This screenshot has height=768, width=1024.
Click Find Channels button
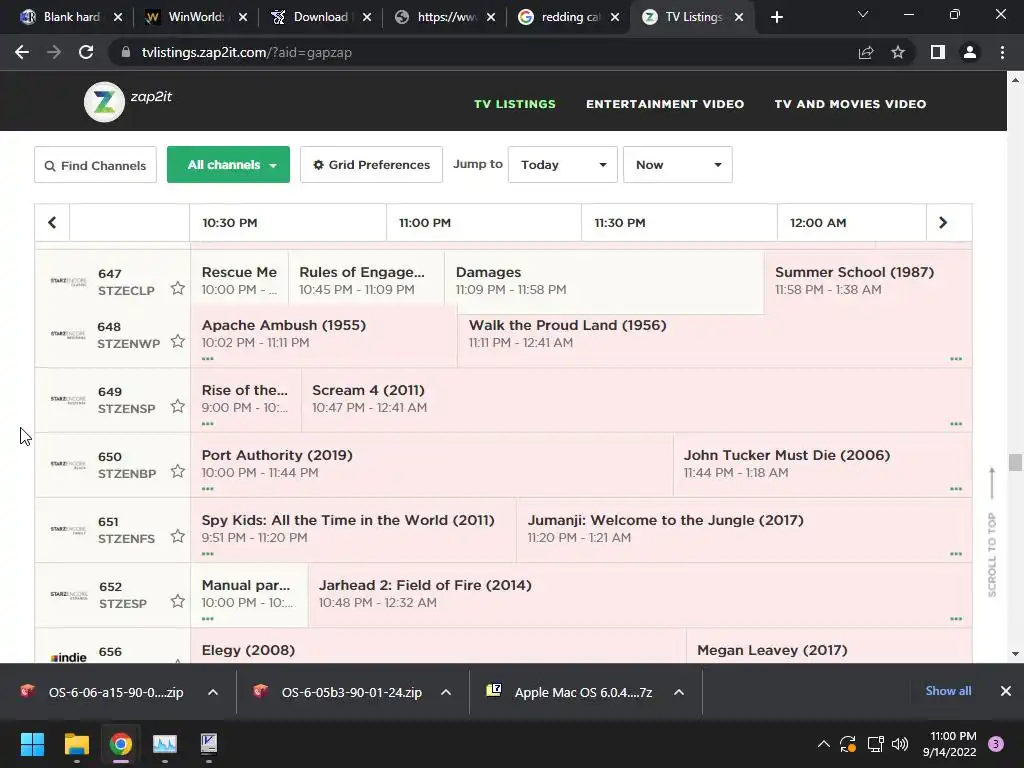(95, 165)
